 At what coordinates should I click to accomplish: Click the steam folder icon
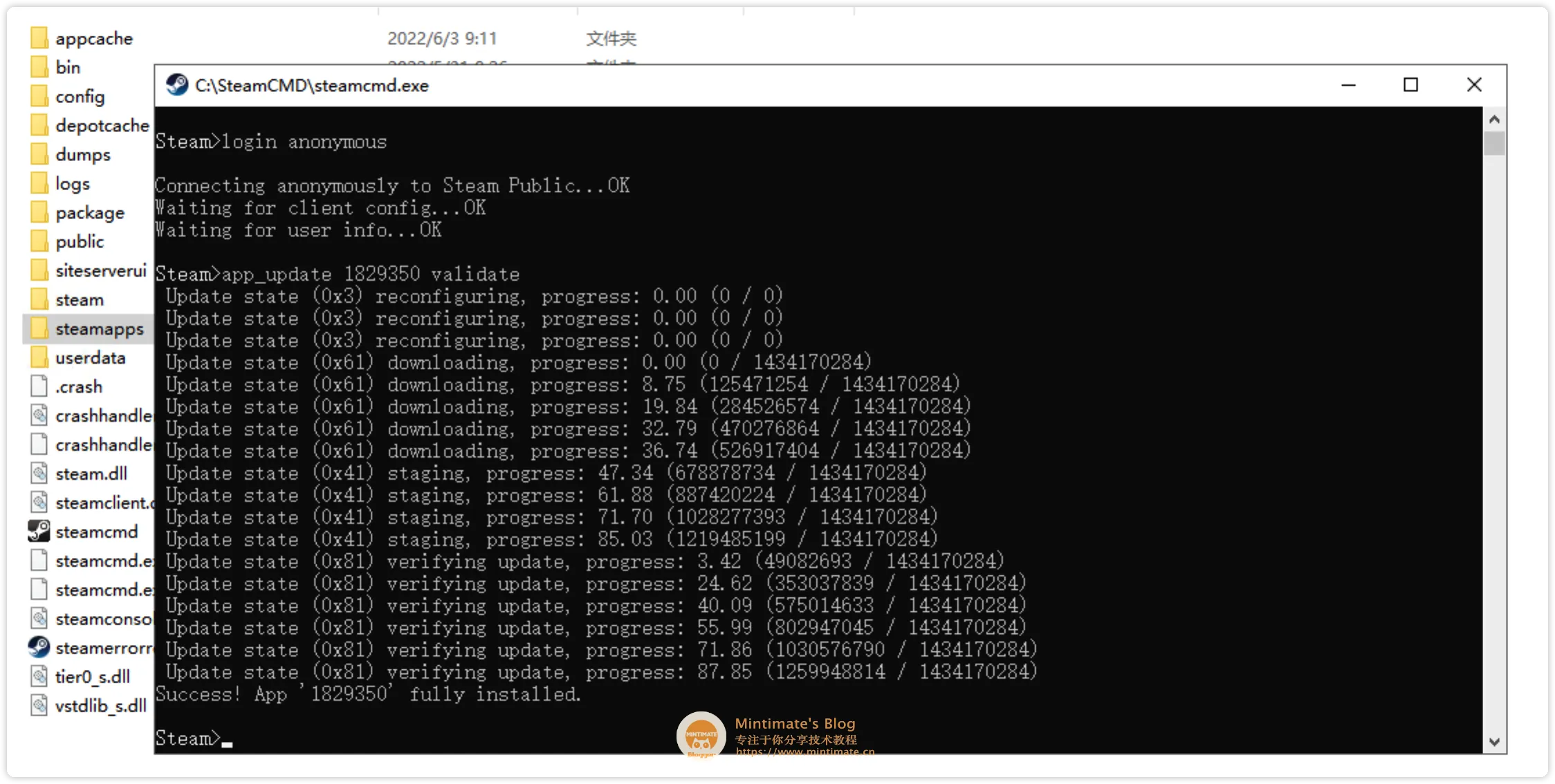(x=39, y=299)
